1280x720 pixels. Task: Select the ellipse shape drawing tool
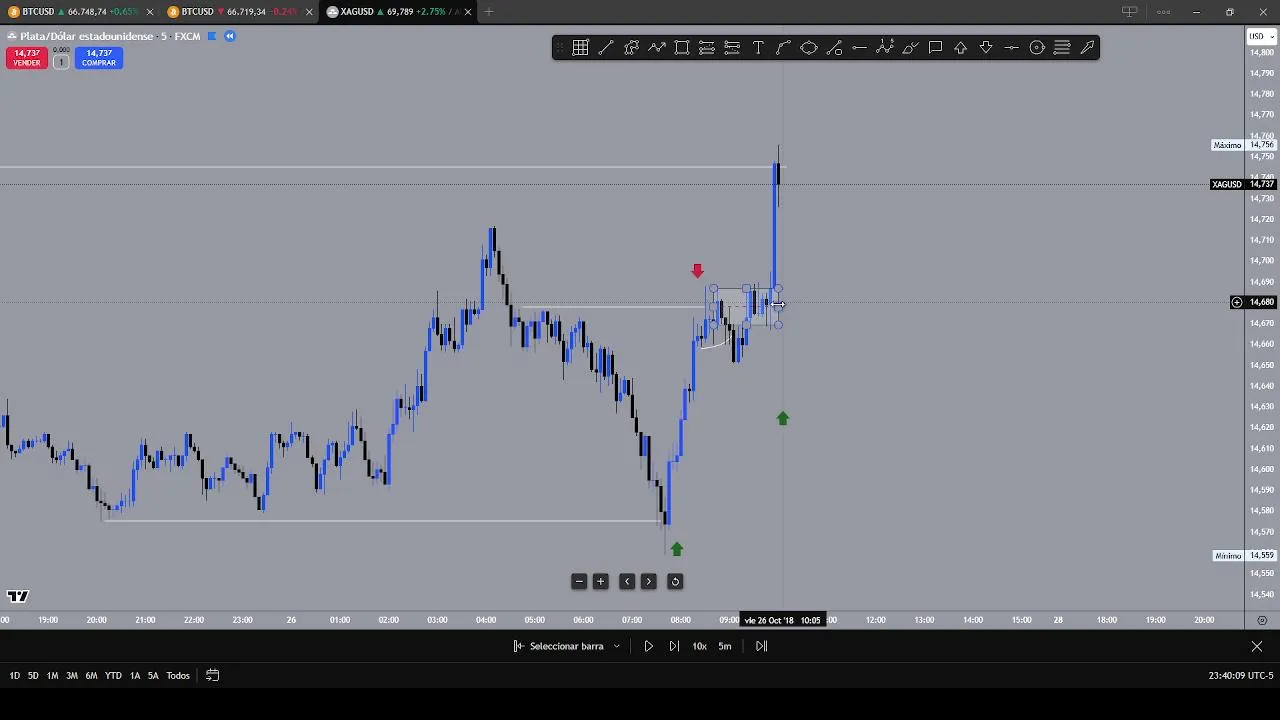(x=809, y=48)
